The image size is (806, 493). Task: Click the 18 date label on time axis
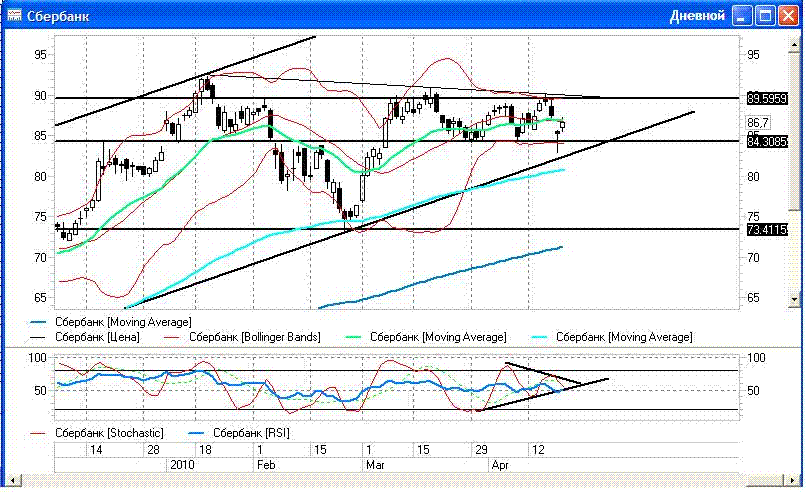click(205, 450)
